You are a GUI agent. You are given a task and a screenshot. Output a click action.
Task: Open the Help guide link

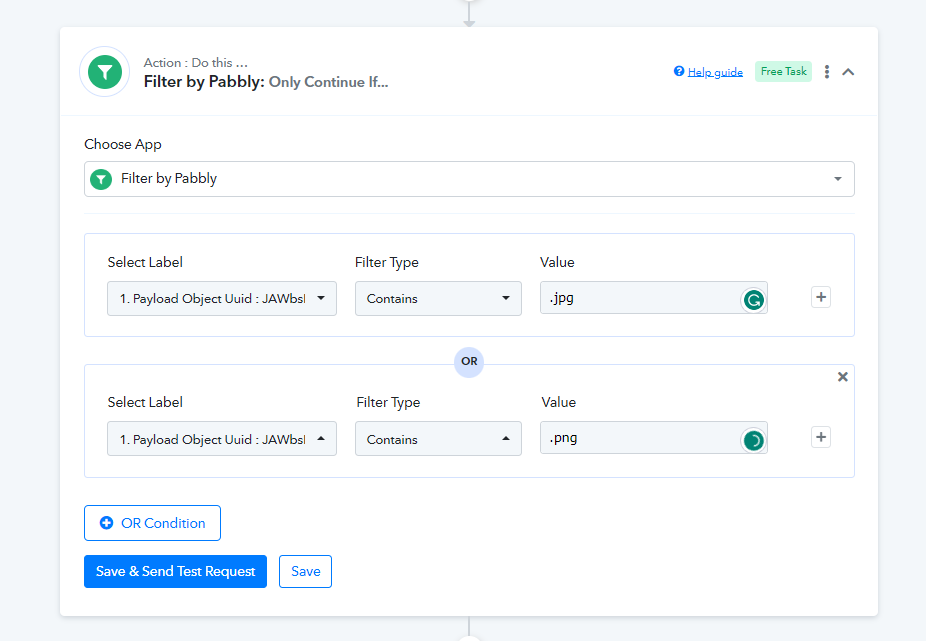(715, 72)
